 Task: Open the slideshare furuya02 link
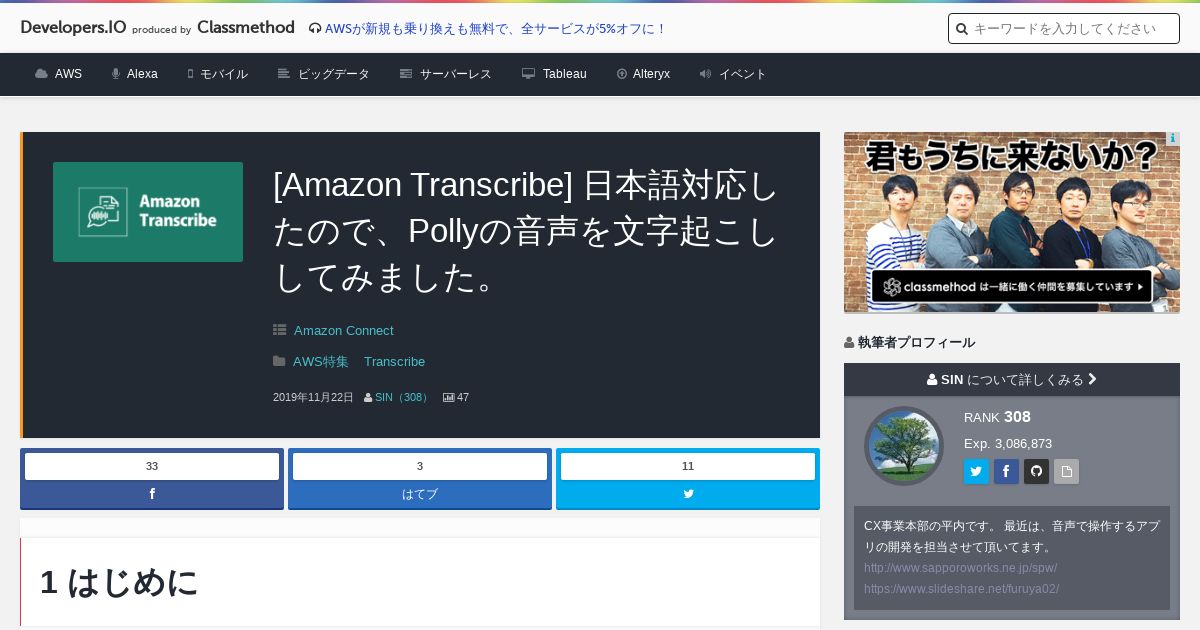[x=961, y=589]
